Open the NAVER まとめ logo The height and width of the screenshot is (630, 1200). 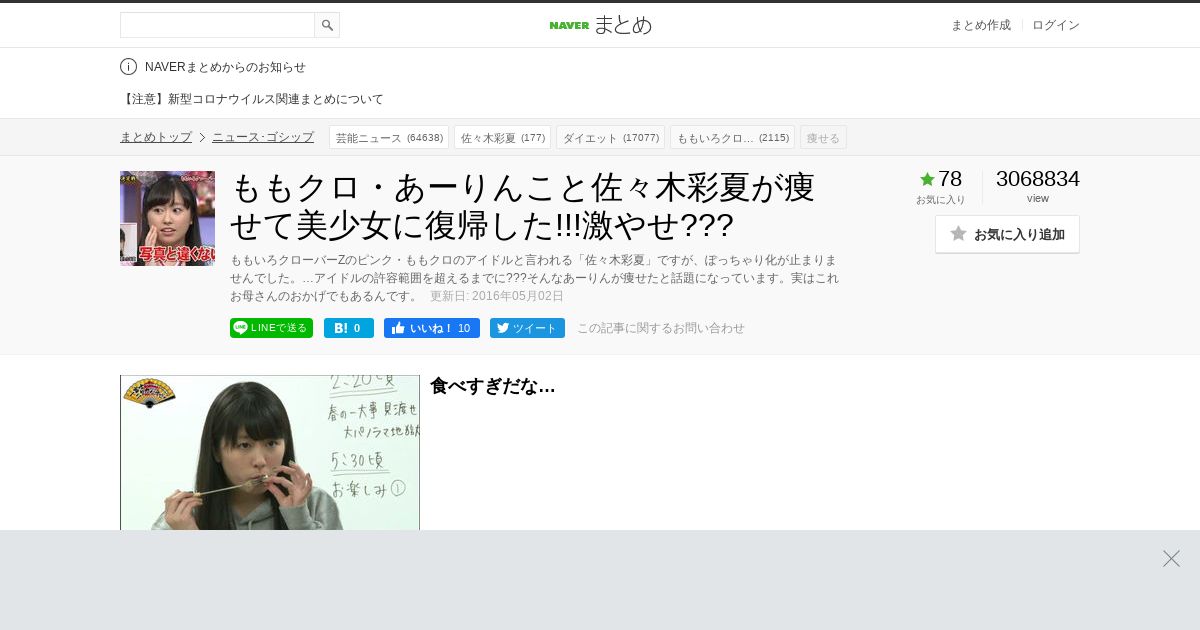(600, 25)
